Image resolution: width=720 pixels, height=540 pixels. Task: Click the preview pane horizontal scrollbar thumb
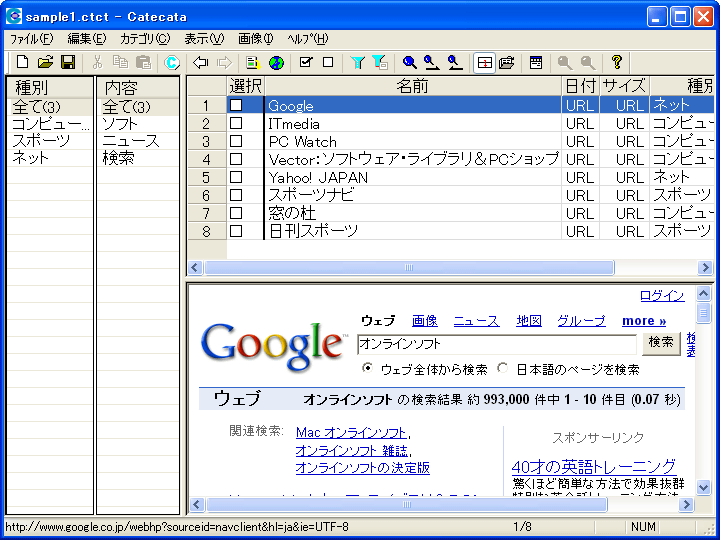(407, 505)
